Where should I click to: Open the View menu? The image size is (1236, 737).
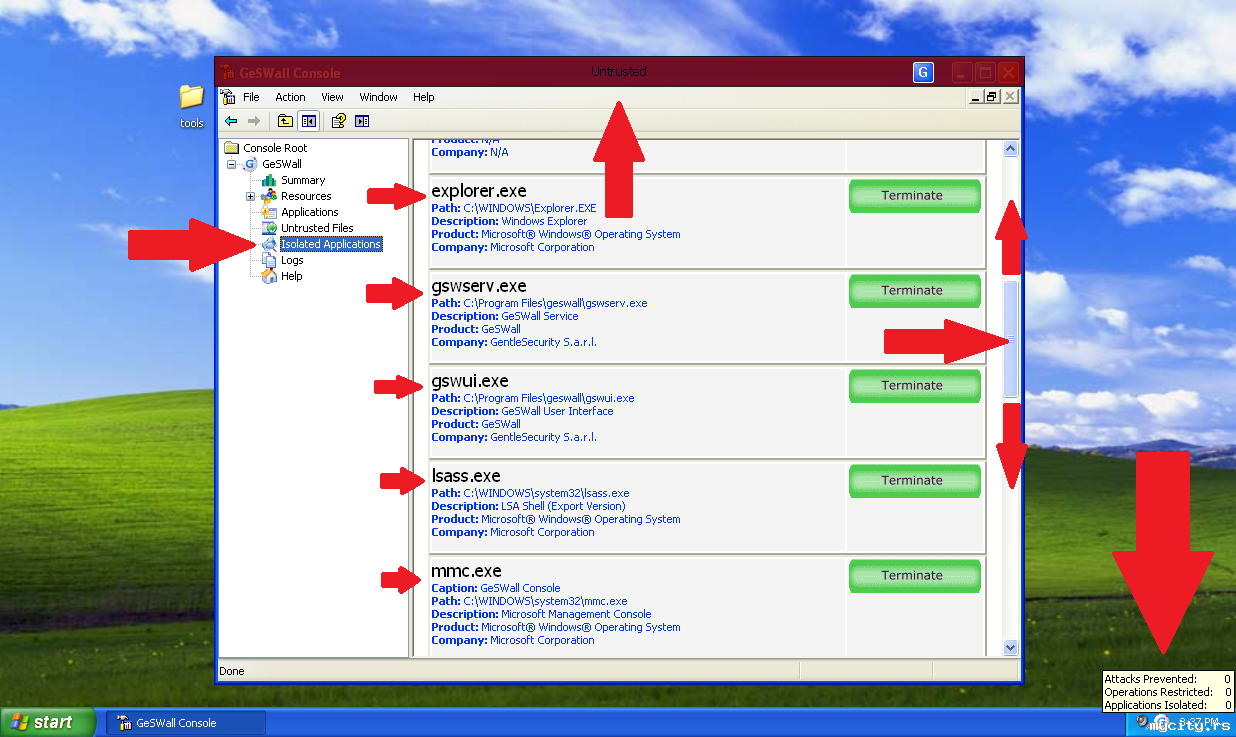(x=332, y=97)
